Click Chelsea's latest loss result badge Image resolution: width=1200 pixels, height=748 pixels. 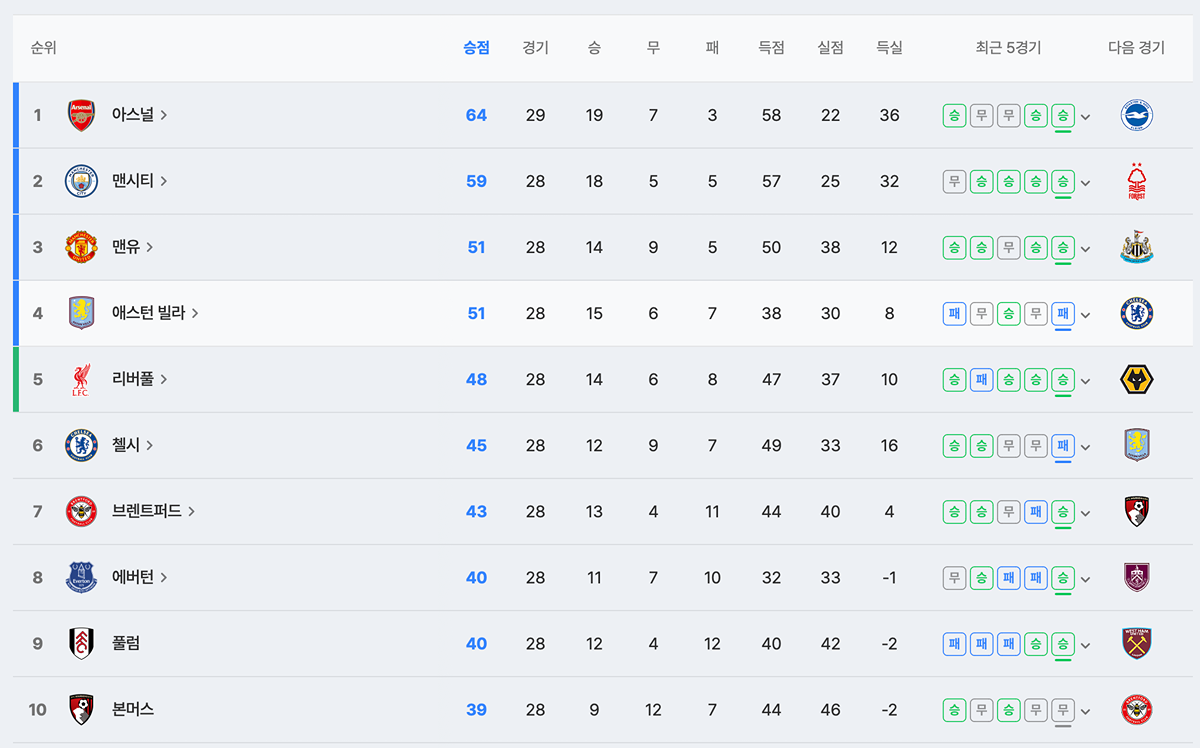[1063, 445]
